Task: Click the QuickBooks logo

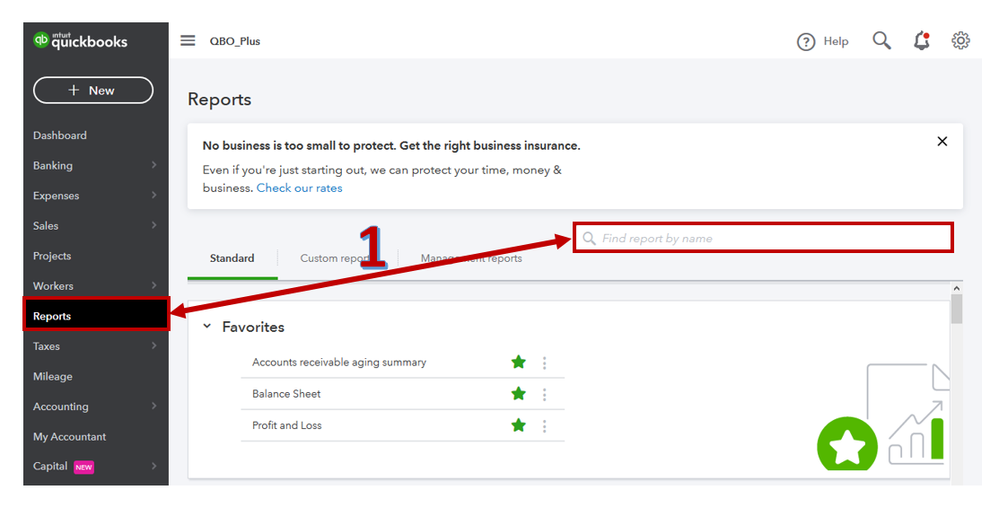Action: [81, 40]
